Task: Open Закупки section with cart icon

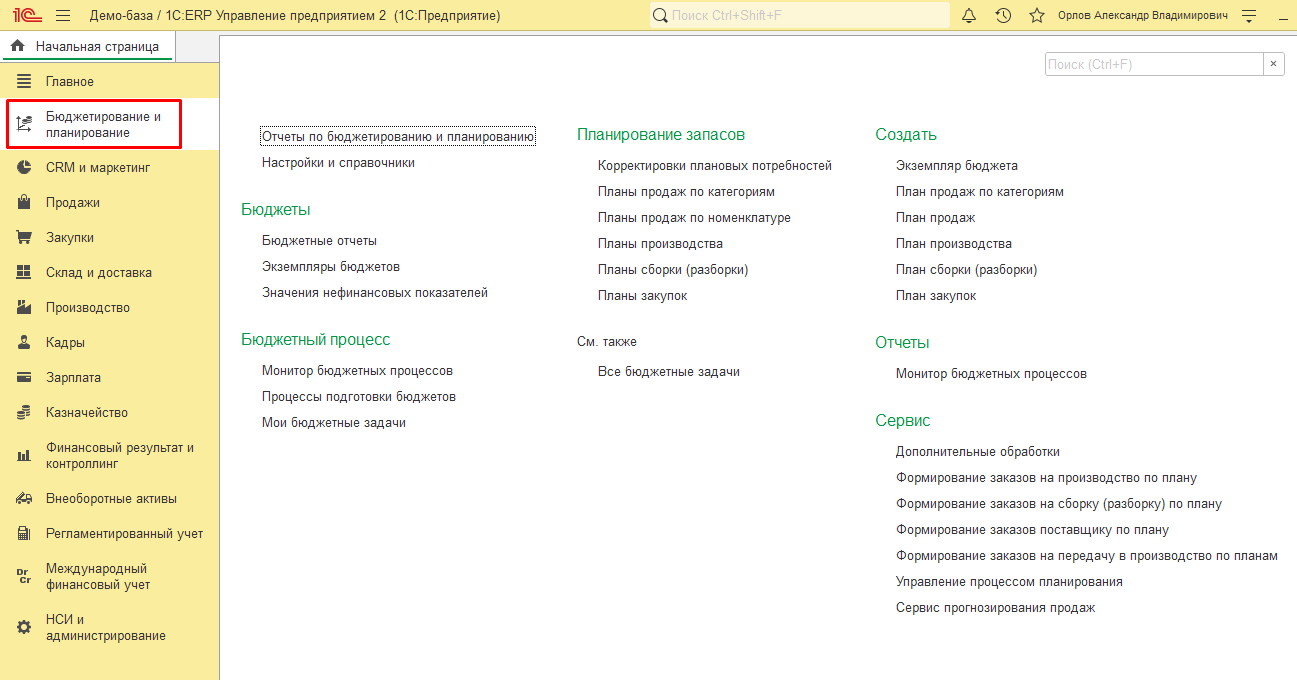Action: click(70, 238)
